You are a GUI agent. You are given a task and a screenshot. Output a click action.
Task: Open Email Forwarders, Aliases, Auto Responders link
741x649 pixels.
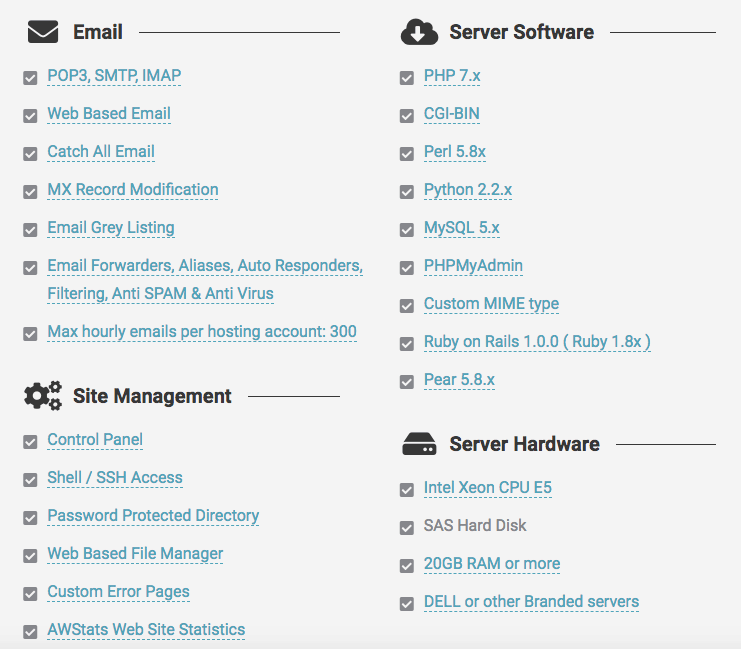[205, 279]
